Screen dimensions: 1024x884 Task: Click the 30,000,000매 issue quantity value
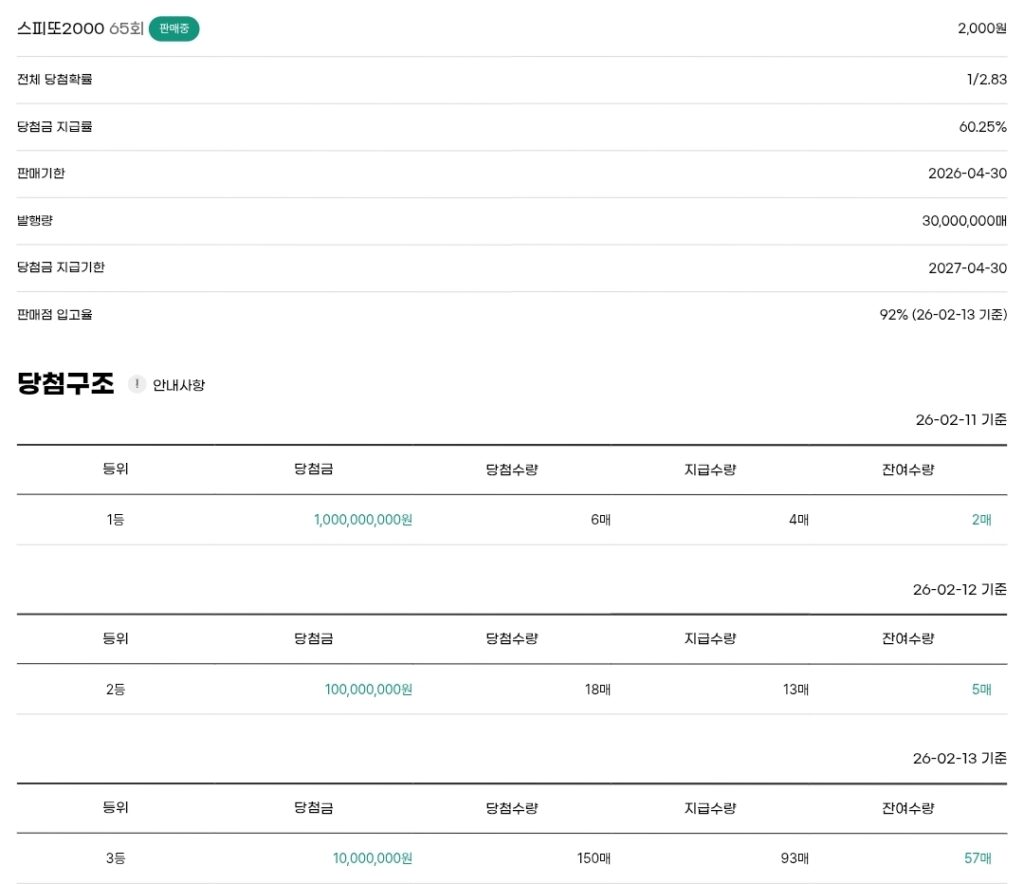pyautogui.click(x=964, y=221)
